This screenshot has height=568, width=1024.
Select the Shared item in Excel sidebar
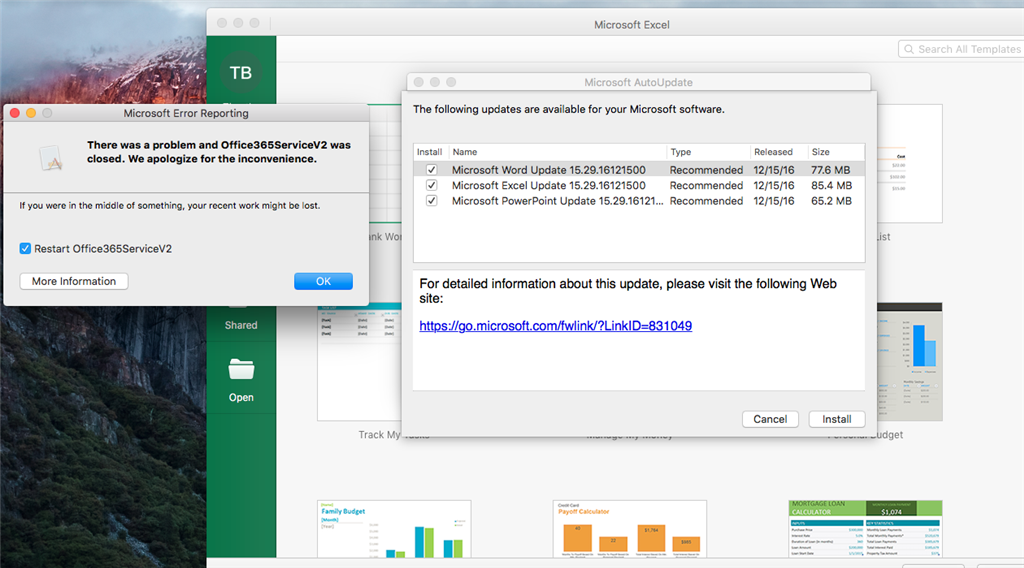(x=241, y=325)
